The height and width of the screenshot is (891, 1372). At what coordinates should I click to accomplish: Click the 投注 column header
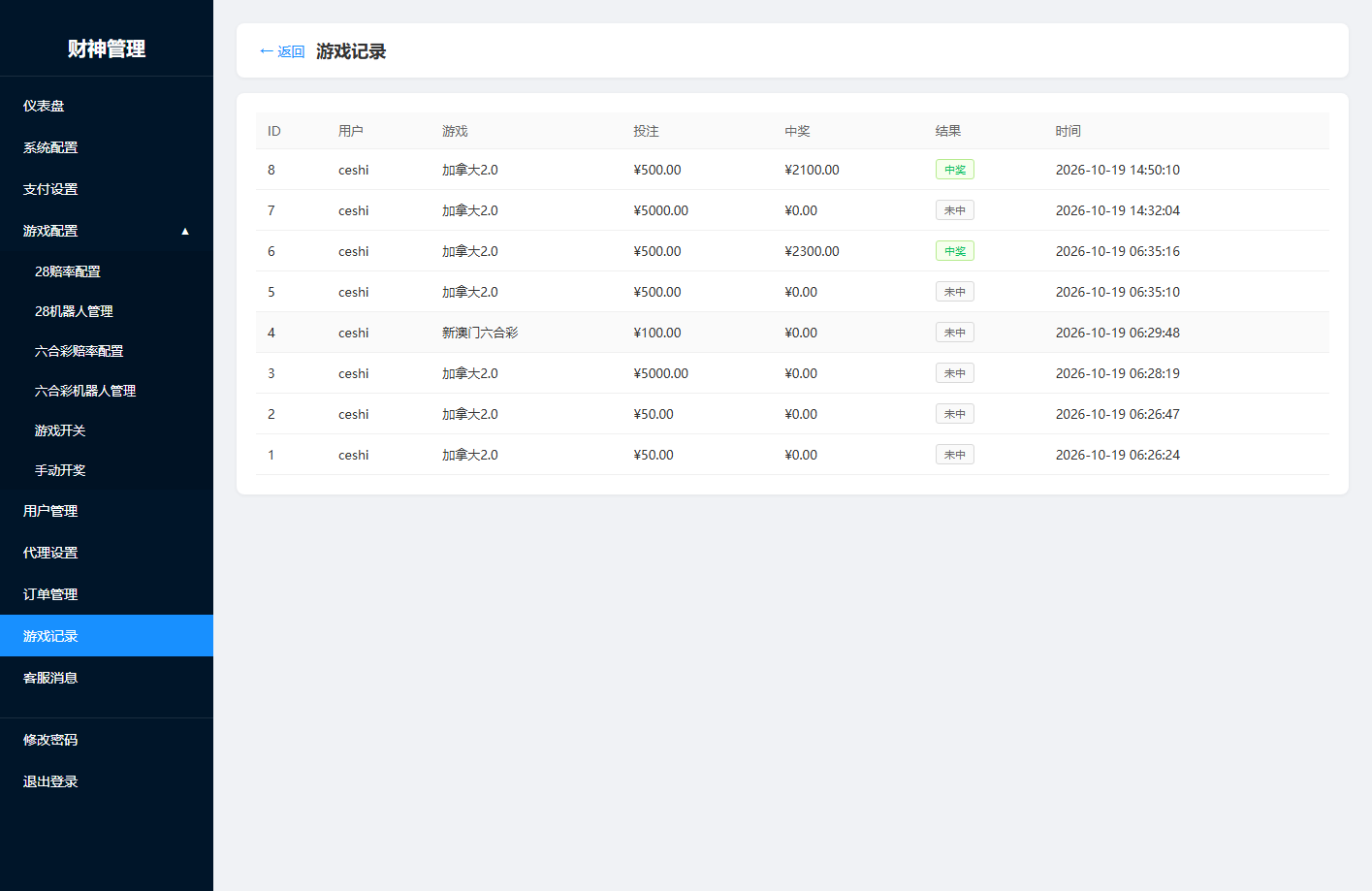646,131
